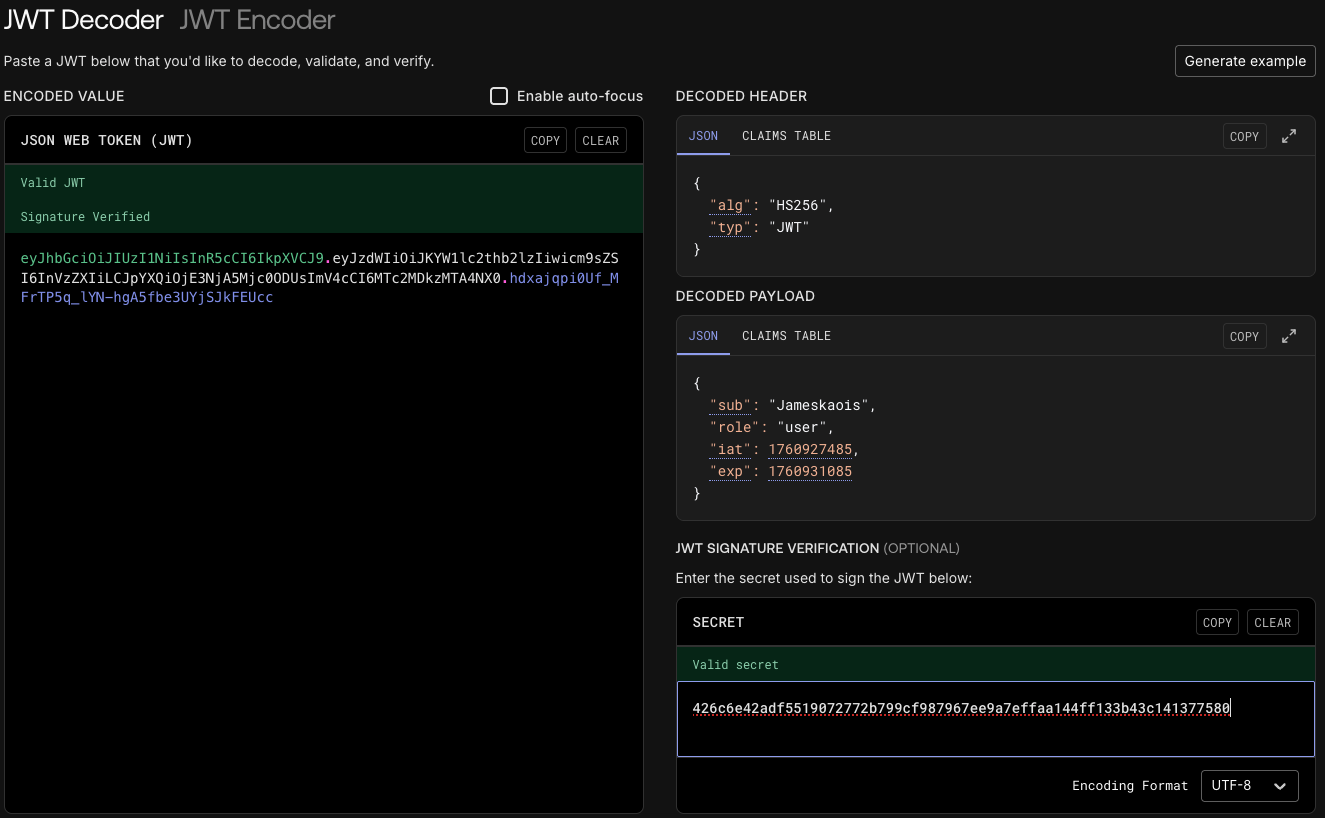Open the Encoding Format UTF-8 dropdown
This screenshot has height=818, width=1325.
1249,786
